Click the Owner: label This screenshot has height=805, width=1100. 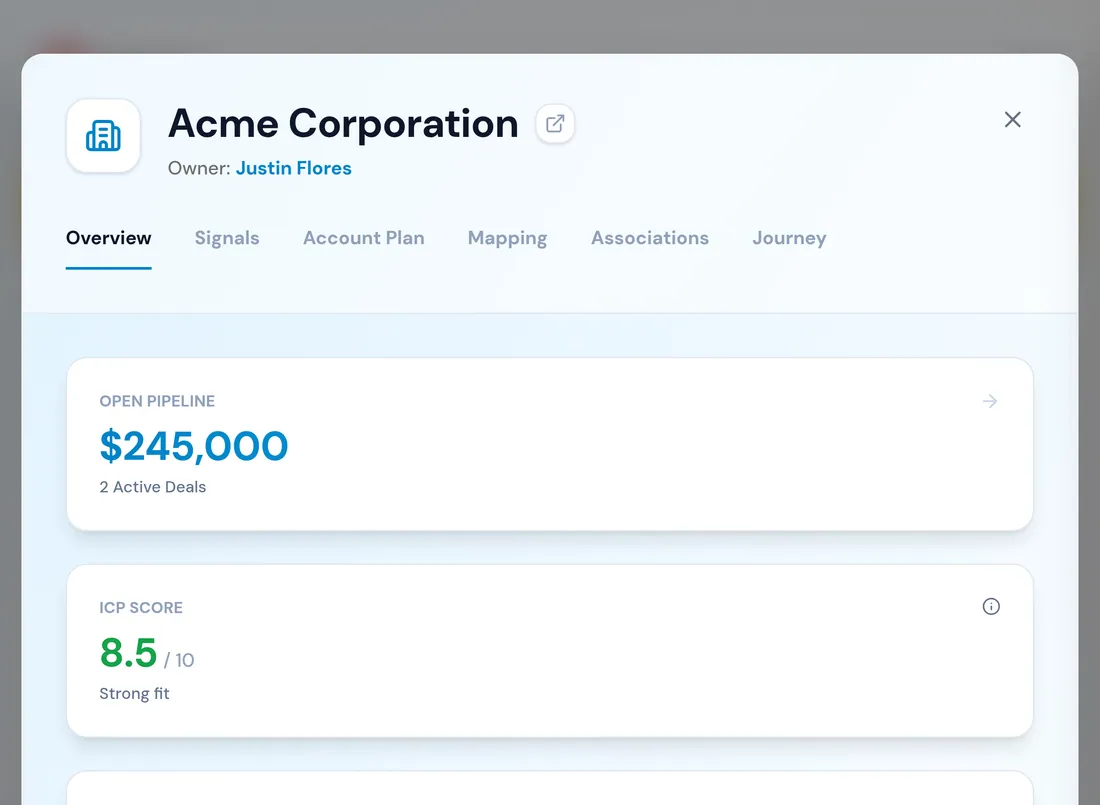pos(199,168)
